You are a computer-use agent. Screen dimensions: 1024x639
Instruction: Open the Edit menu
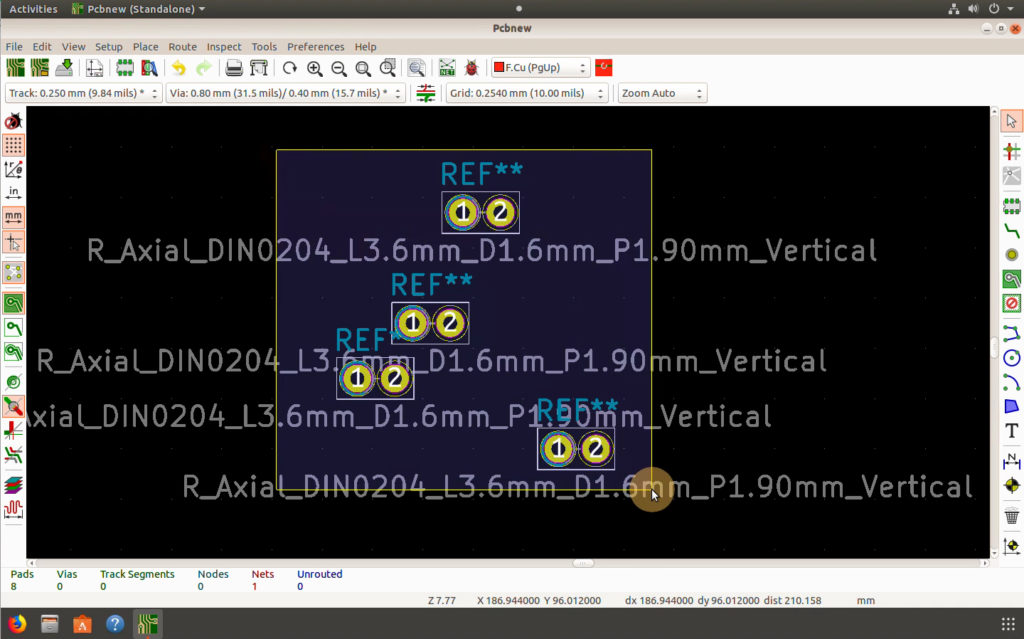[x=42, y=46]
